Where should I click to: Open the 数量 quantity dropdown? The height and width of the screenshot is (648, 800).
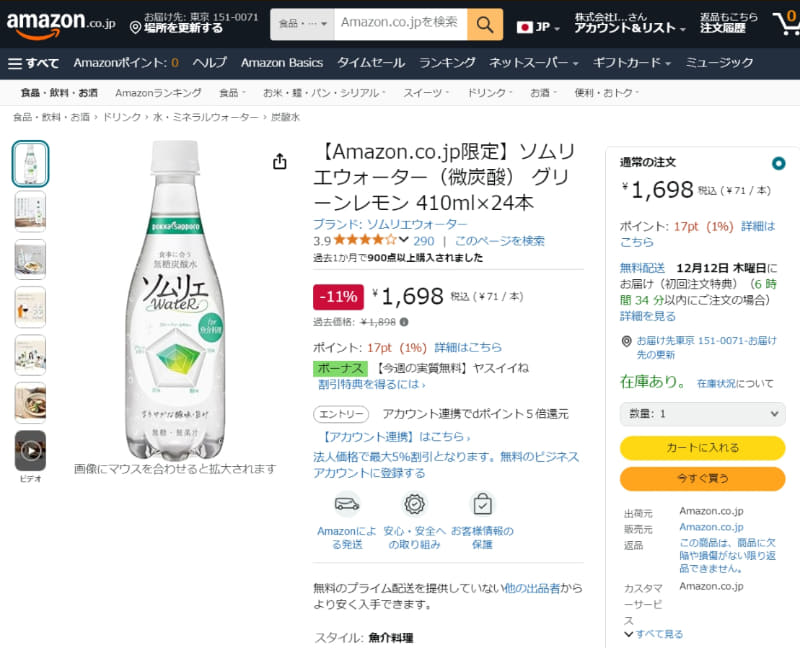tap(702, 413)
